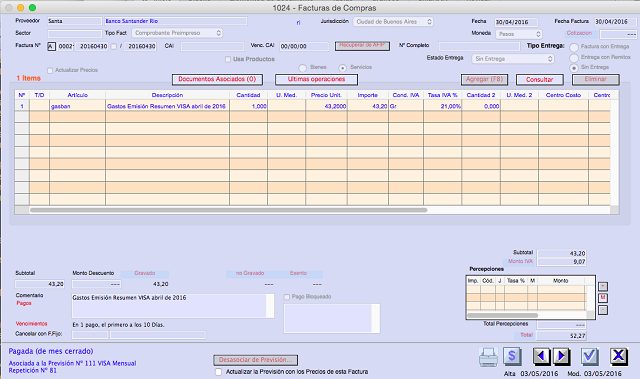Select the Sin Entrega radio option
The image size is (640, 379).
pyautogui.click(x=574, y=68)
